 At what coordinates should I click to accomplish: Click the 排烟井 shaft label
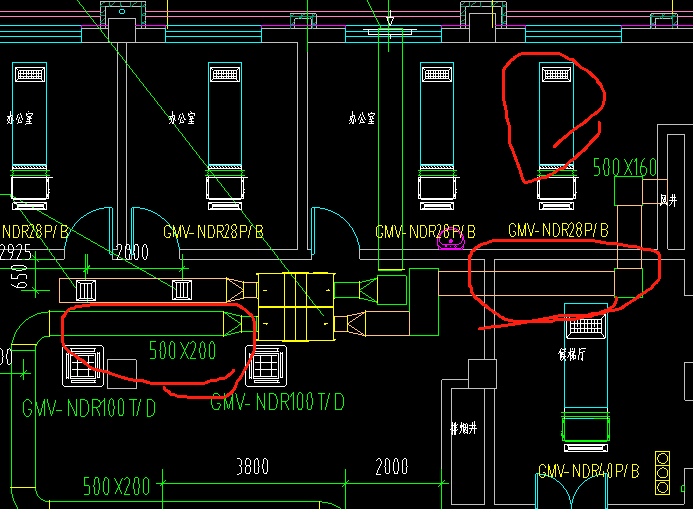pos(463,428)
